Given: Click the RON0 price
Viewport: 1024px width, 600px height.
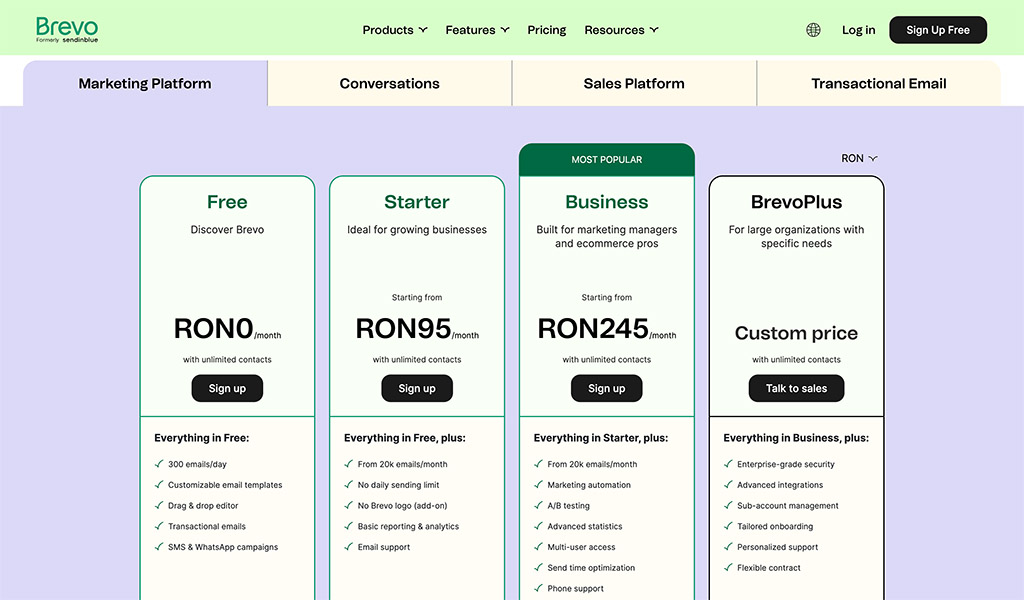Looking at the screenshot, I should coord(227,328).
